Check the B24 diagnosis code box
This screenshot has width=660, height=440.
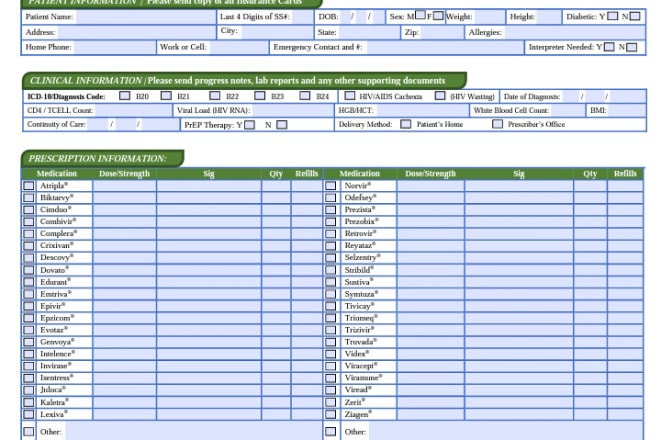coord(305,96)
